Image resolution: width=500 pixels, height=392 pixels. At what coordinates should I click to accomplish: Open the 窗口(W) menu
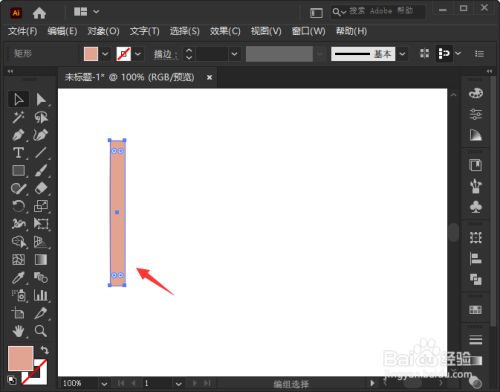pyautogui.click(x=308, y=31)
